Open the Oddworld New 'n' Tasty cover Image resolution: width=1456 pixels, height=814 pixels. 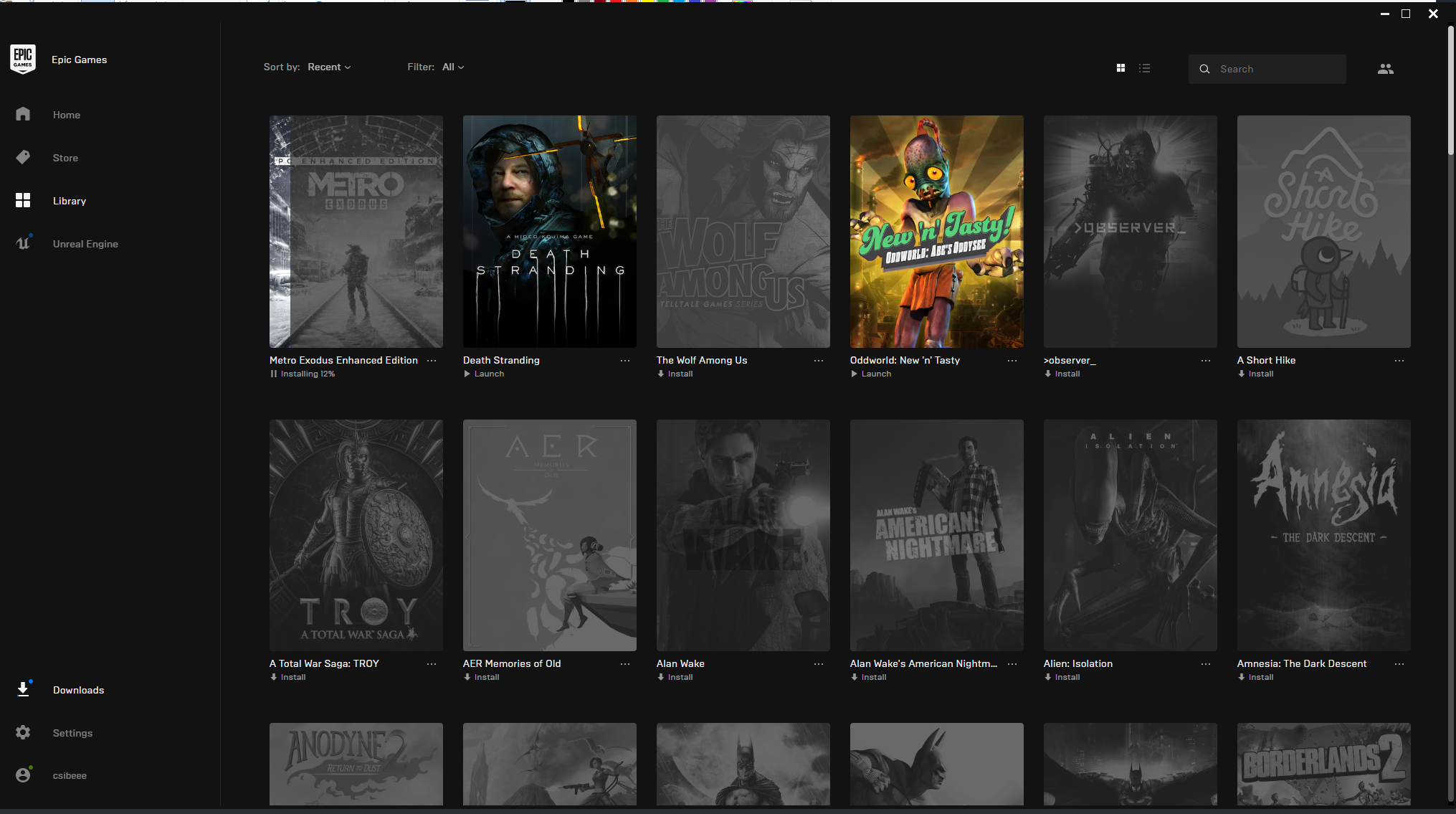tap(937, 232)
